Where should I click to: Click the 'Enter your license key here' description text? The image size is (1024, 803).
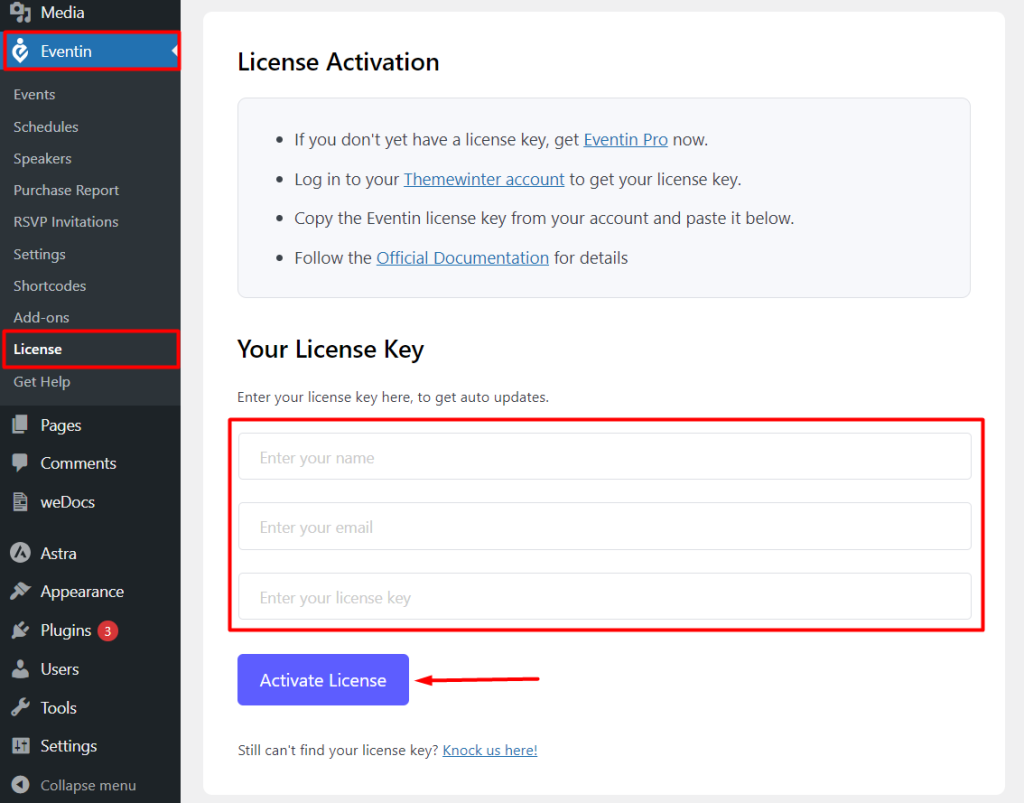coord(392,397)
